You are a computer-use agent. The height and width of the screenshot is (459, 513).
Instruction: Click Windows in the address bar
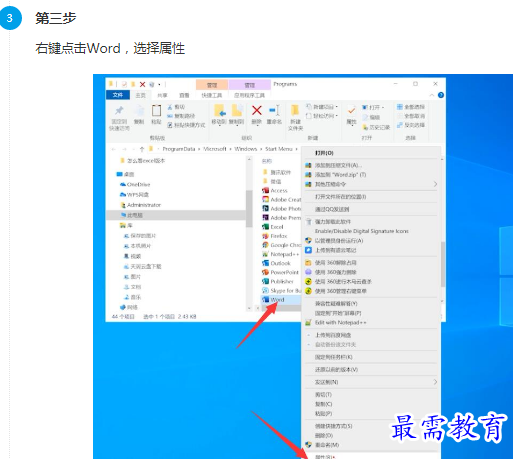(246, 149)
